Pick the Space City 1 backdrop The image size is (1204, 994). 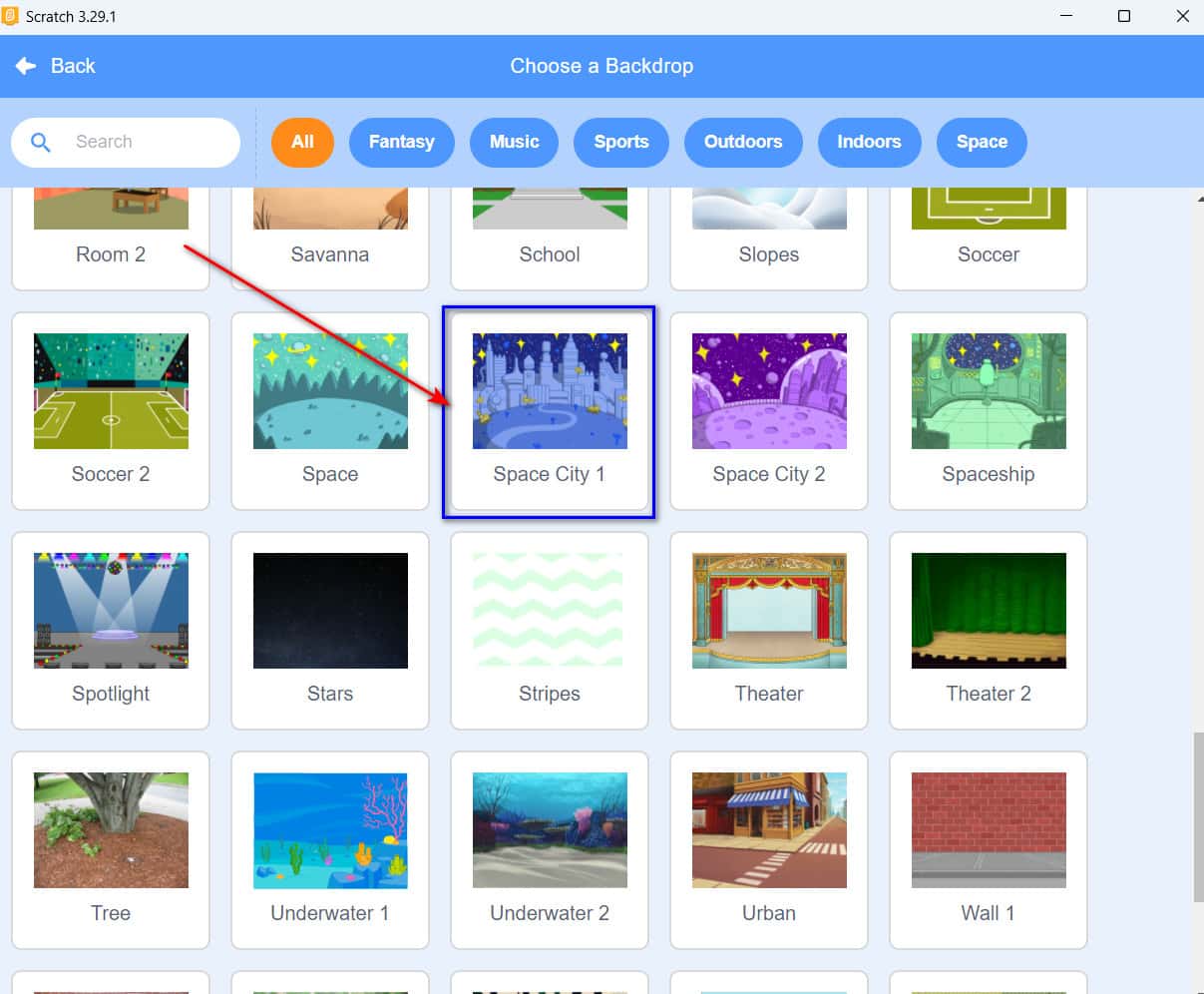tap(550, 410)
